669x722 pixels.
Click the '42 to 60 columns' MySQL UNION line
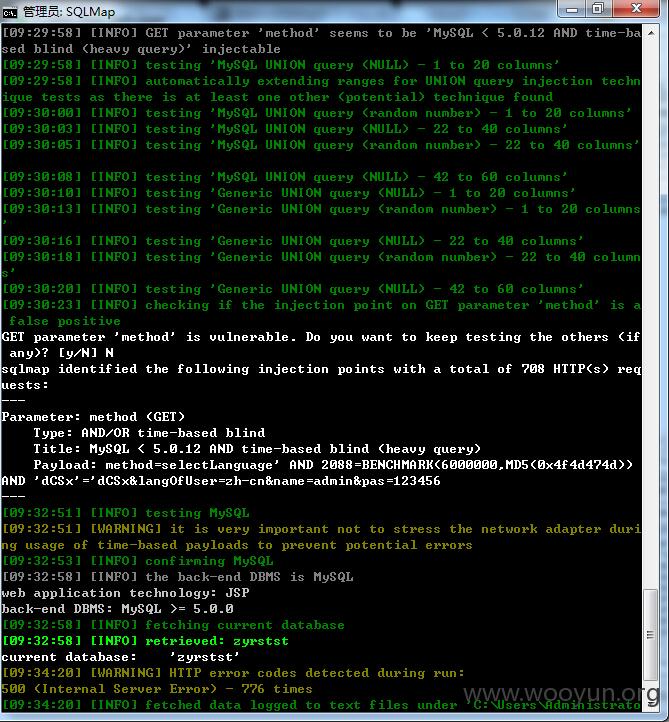[285, 177]
